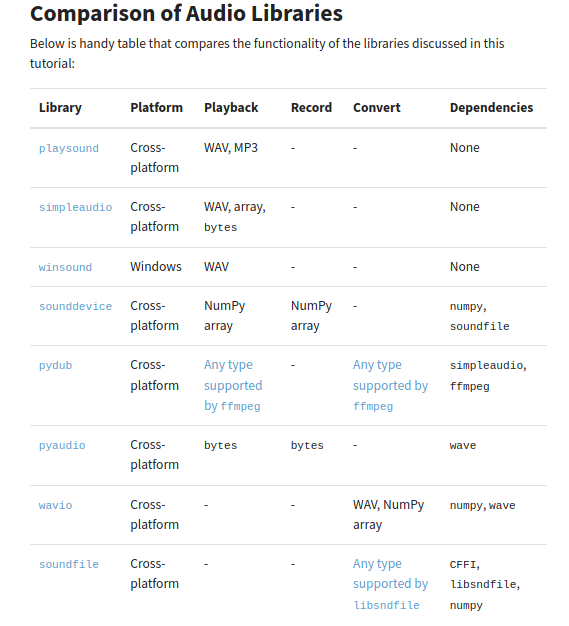This screenshot has height=626, width=569.
Task: Open the sounddevice library link
Action: (75, 306)
